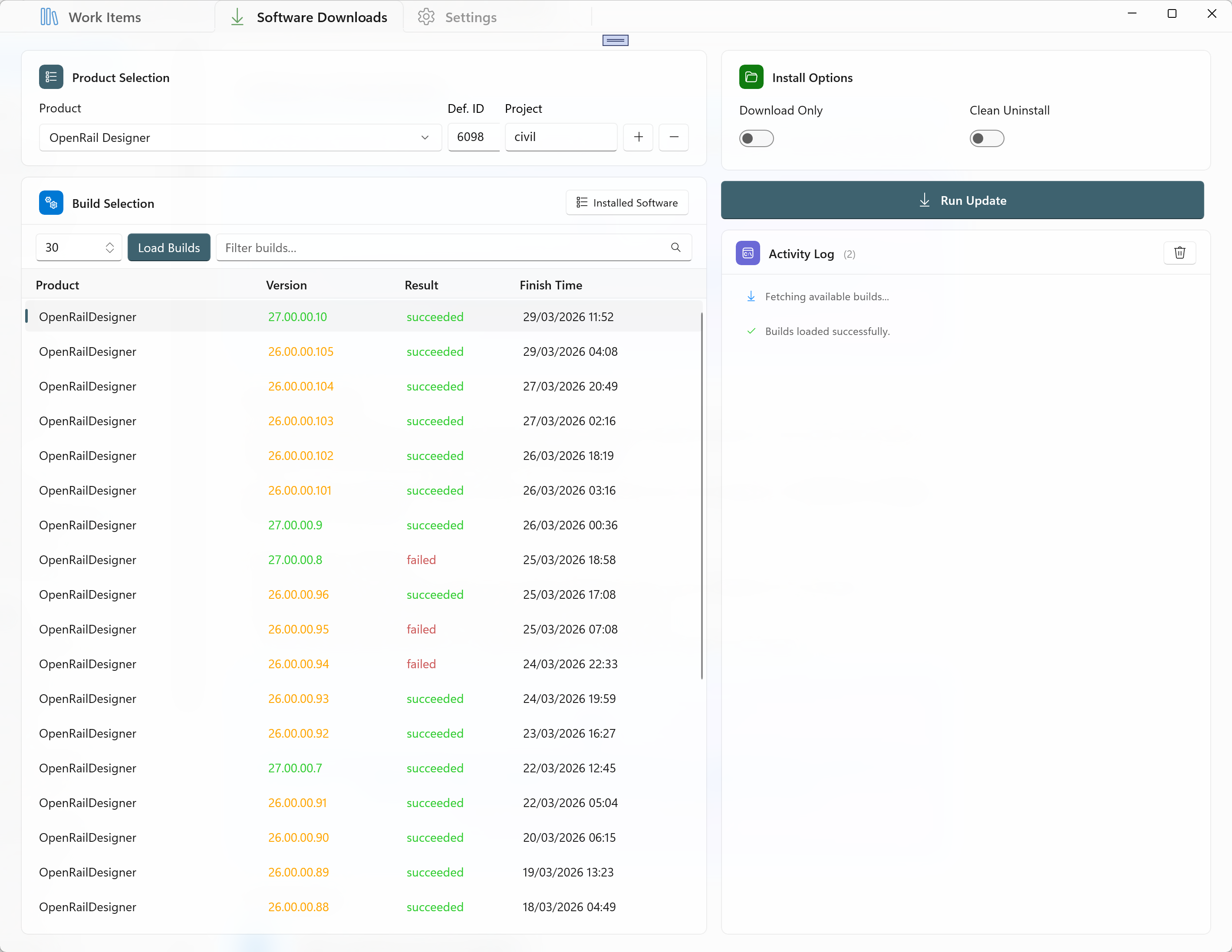Enable the Download Only toggle
The image size is (1232, 952).
[756, 138]
